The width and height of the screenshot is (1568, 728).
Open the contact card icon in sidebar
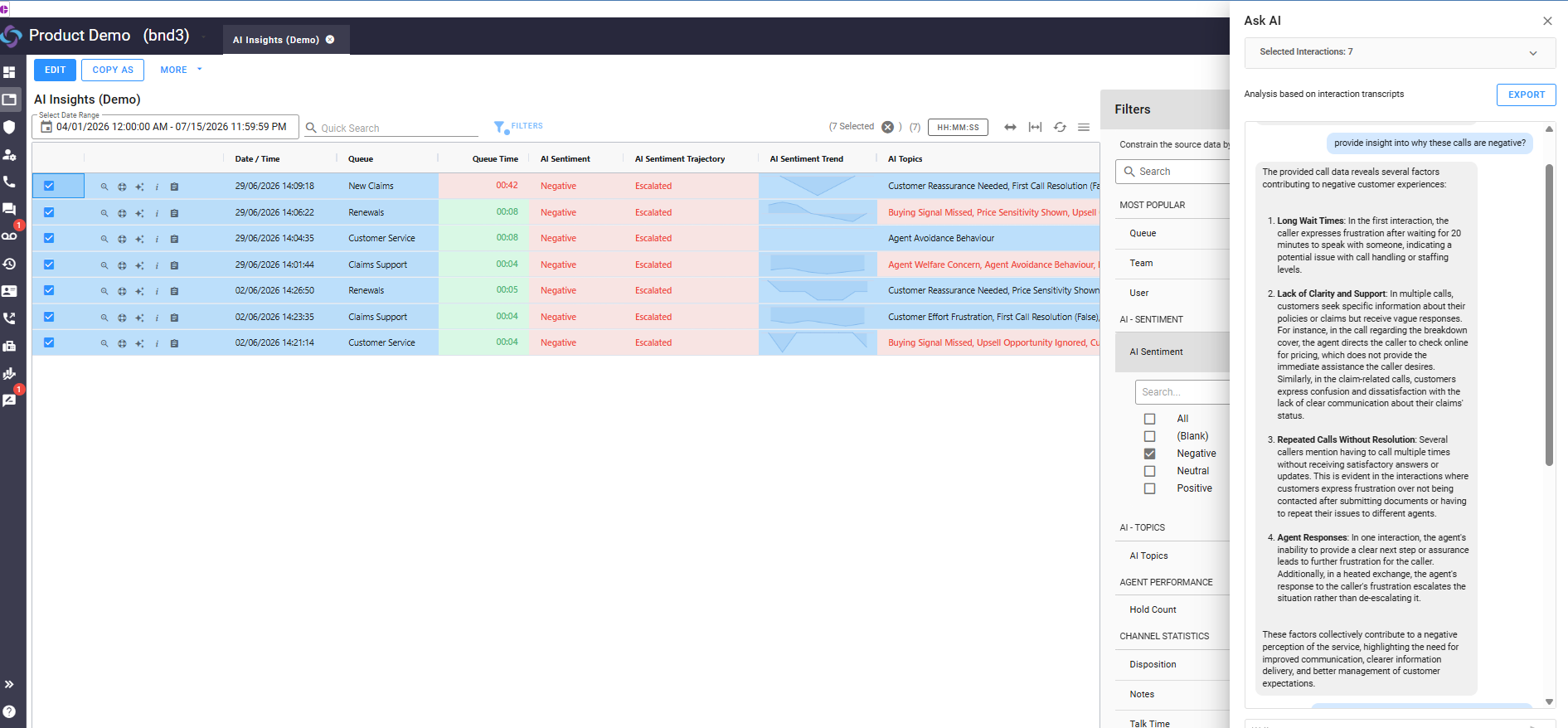(9, 291)
